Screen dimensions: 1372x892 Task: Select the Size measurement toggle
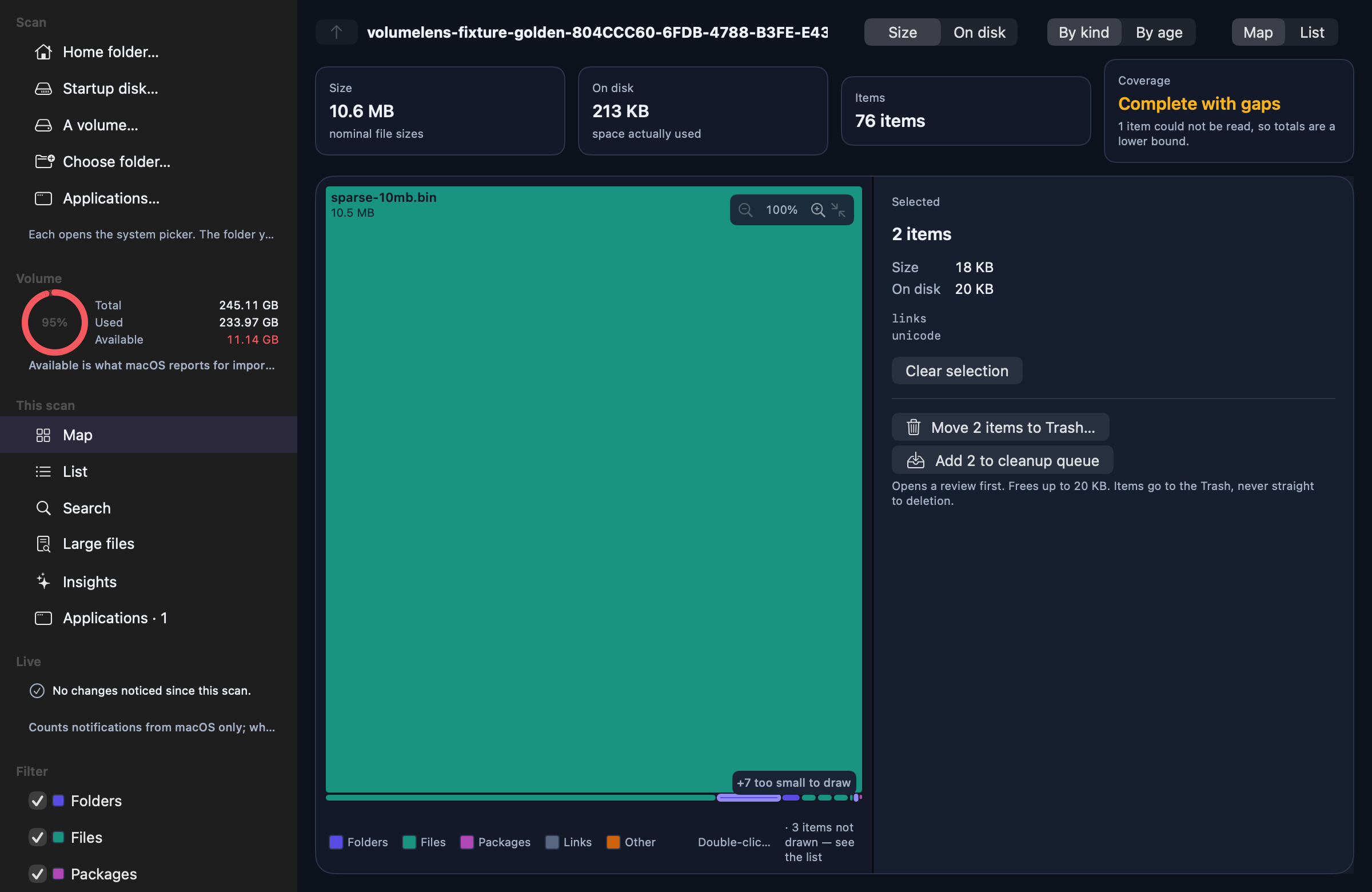coord(902,32)
